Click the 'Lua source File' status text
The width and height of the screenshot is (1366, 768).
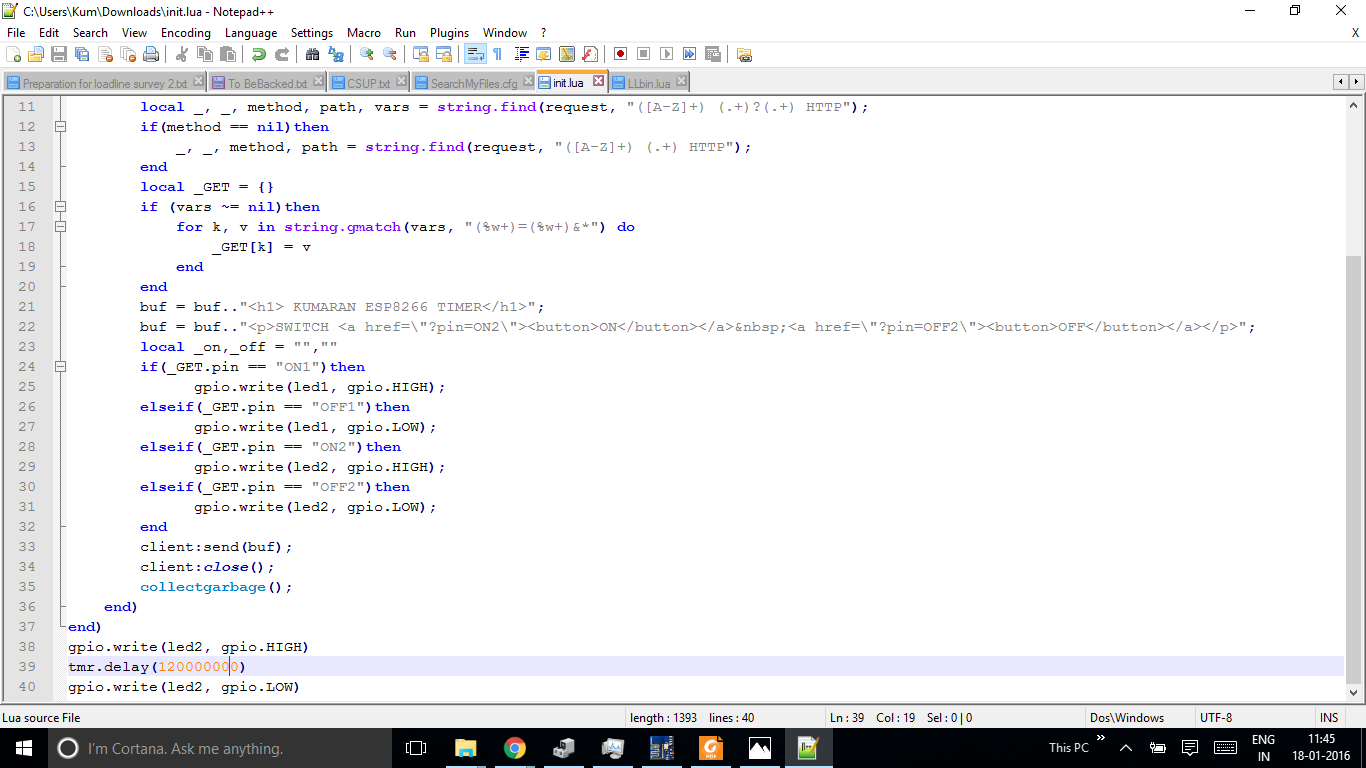click(41, 718)
